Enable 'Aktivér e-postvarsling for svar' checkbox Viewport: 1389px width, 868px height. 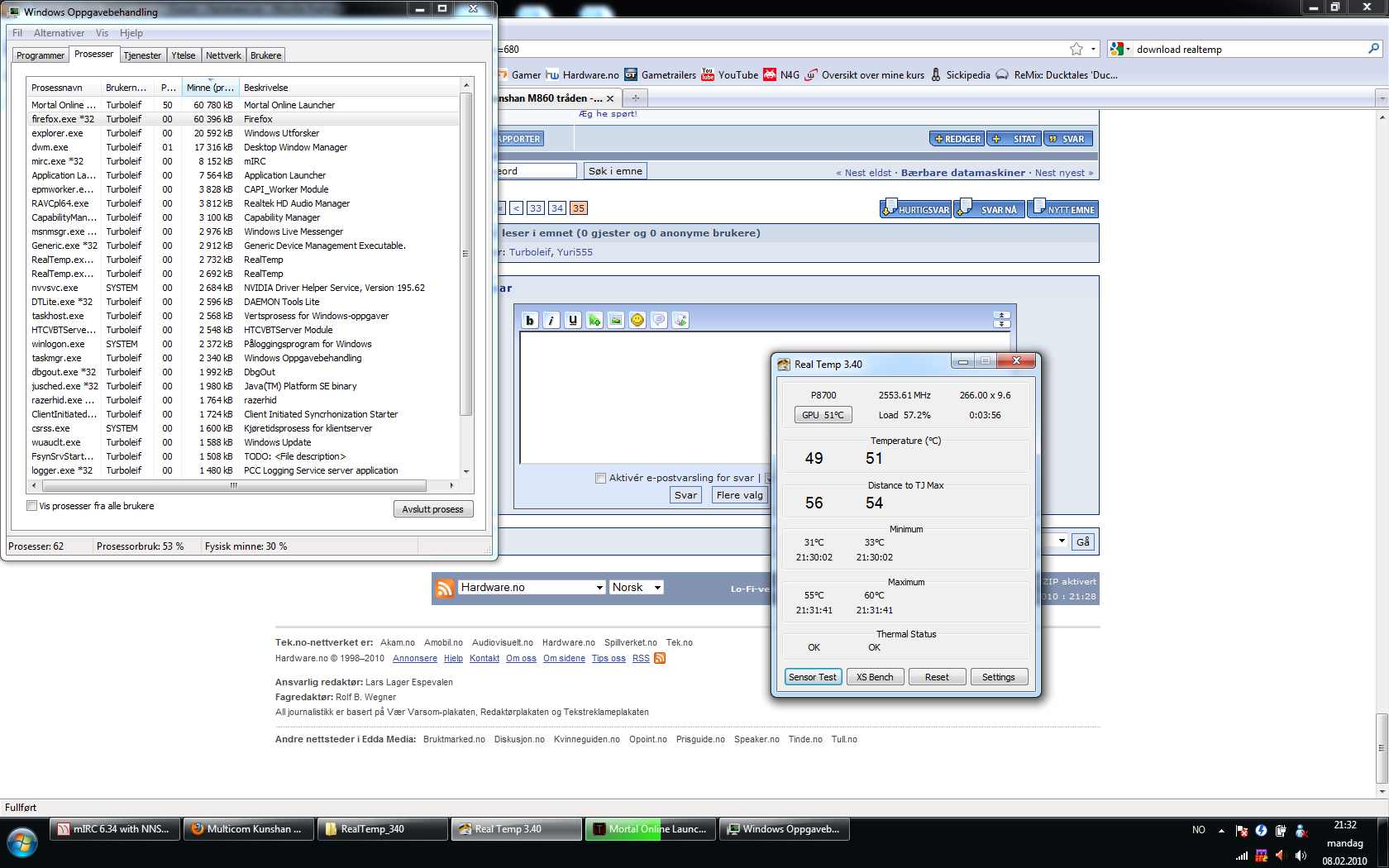click(601, 478)
